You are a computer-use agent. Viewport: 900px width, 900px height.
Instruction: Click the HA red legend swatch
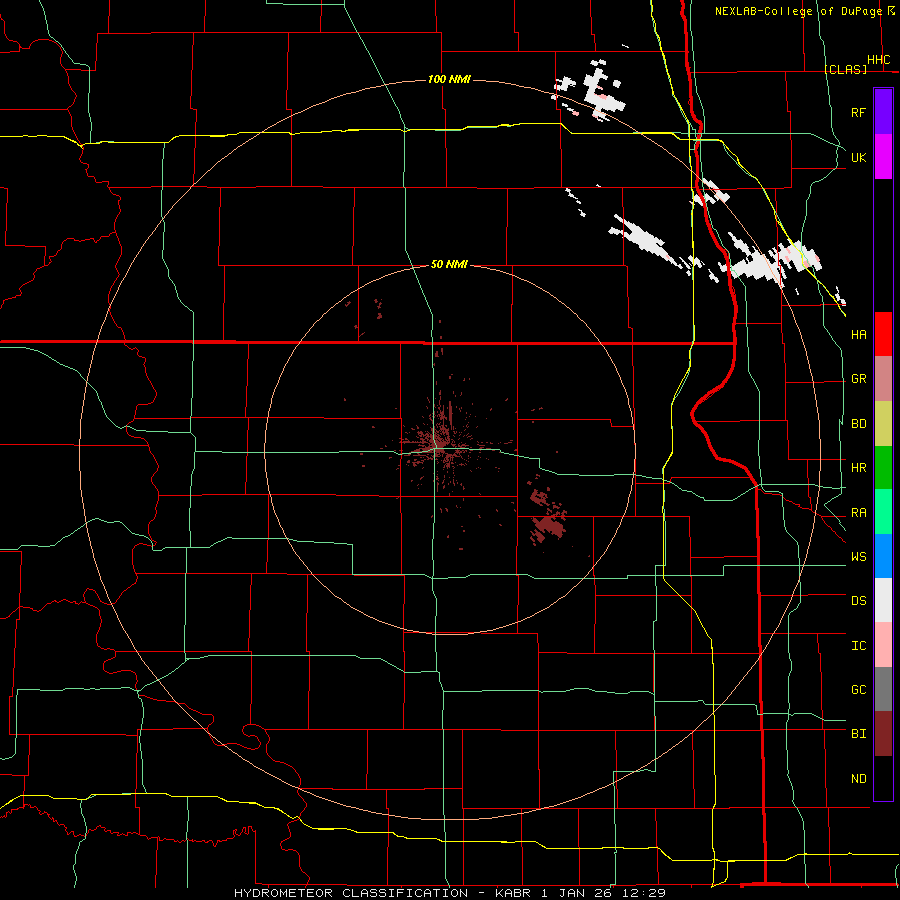coord(883,334)
